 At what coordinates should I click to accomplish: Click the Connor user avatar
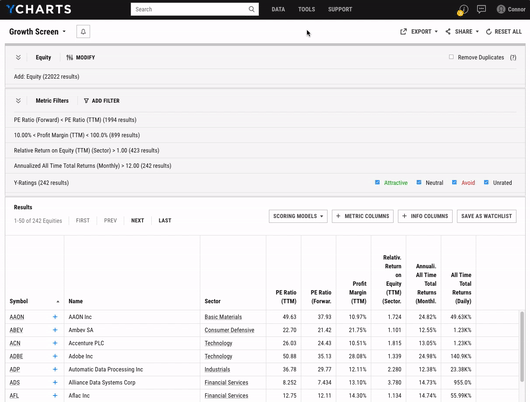pos(501,9)
